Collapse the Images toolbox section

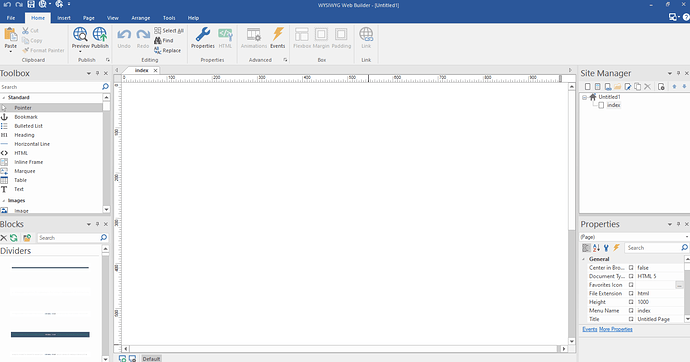click(4, 201)
